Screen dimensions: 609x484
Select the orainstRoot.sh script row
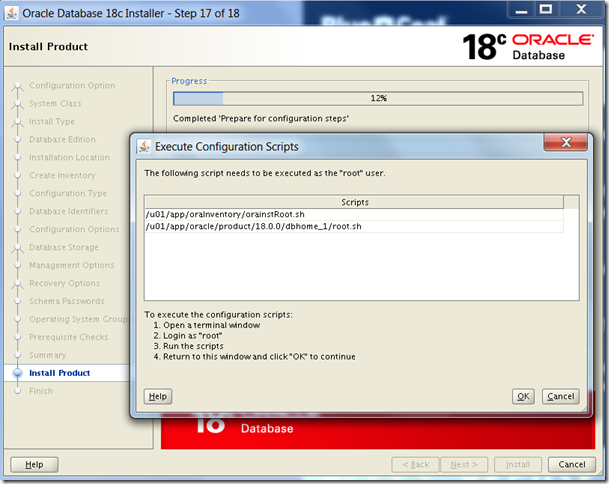[354, 214]
